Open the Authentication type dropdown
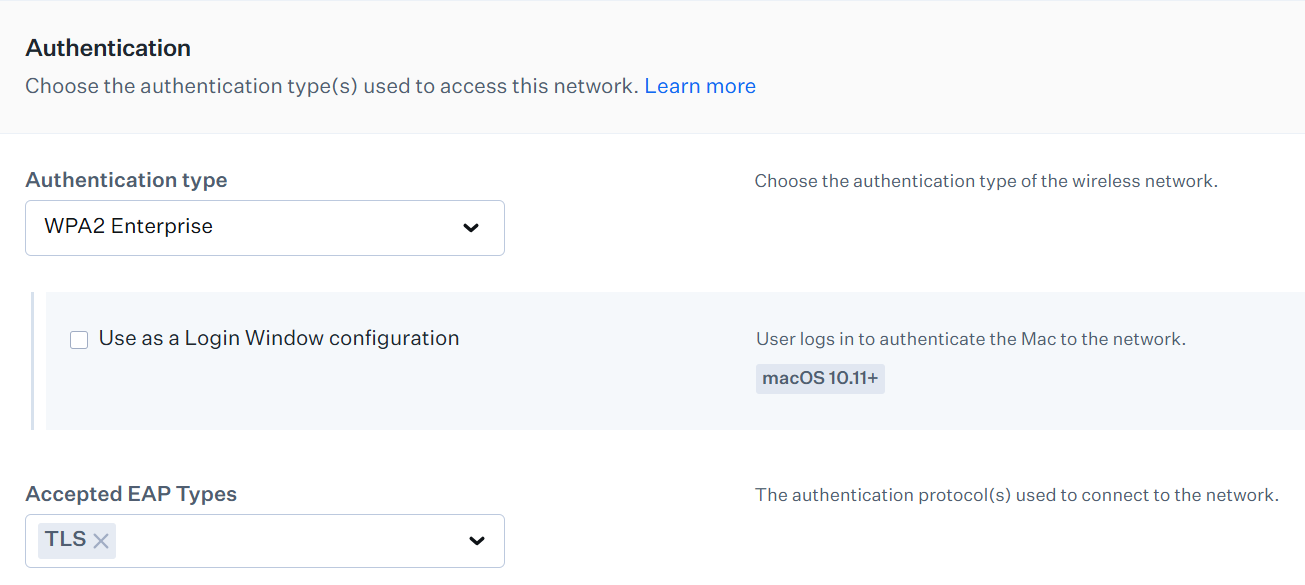 [x=264, y=228]
